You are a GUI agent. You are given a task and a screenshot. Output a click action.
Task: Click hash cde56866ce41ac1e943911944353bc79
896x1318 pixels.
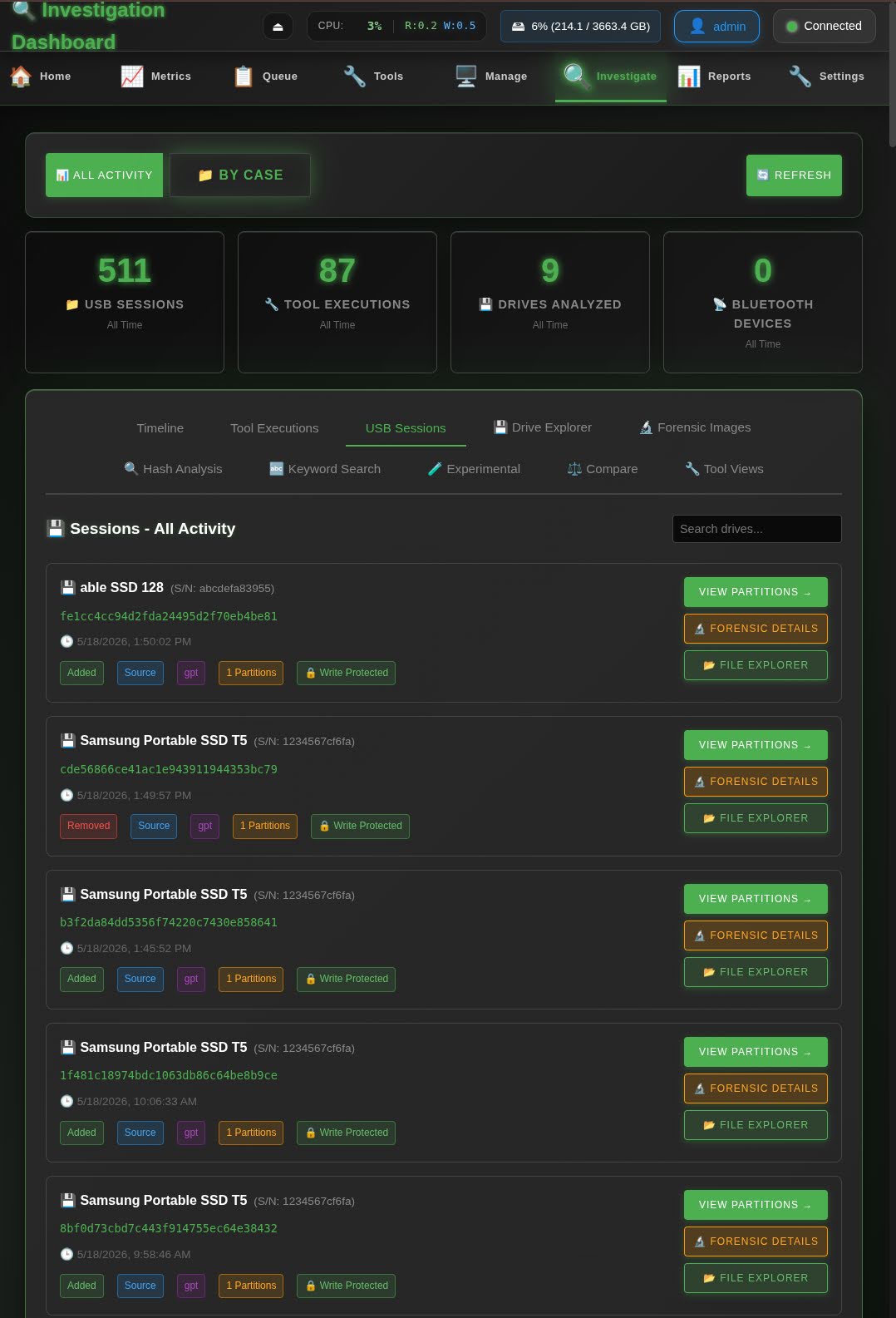(169, 770)
